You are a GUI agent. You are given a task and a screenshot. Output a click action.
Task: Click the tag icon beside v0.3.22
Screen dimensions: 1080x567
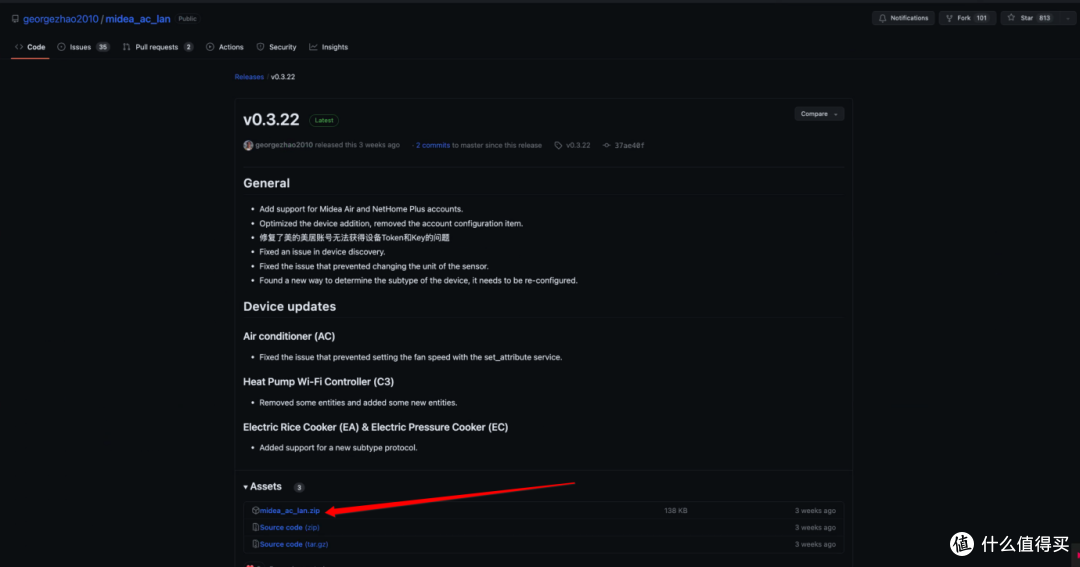click(558, 145)
